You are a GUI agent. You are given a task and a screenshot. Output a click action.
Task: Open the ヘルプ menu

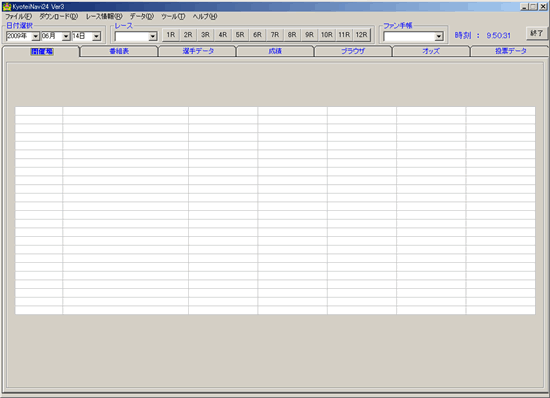coord(205,16)
